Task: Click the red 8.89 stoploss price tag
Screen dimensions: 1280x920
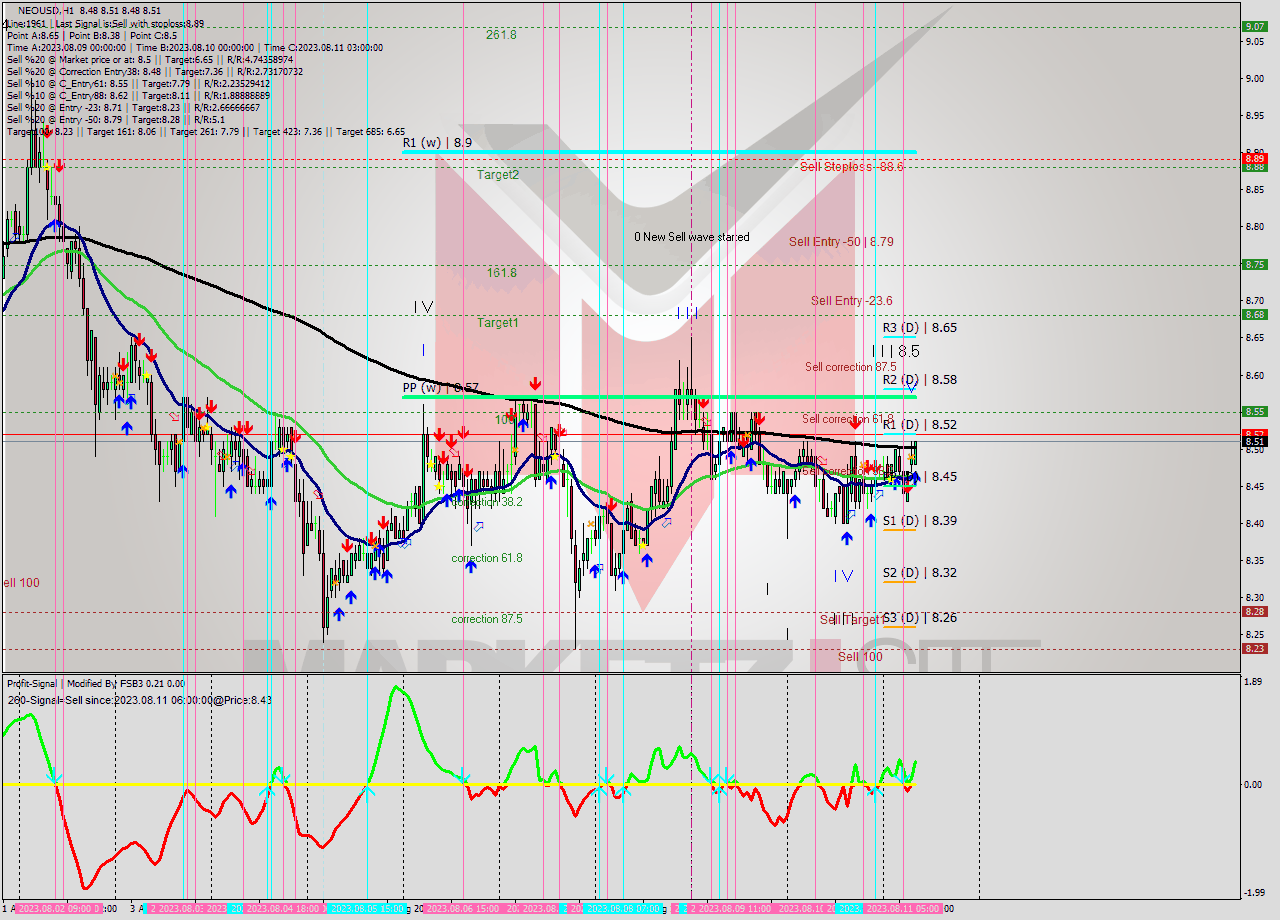Action: coord(1254,158)
